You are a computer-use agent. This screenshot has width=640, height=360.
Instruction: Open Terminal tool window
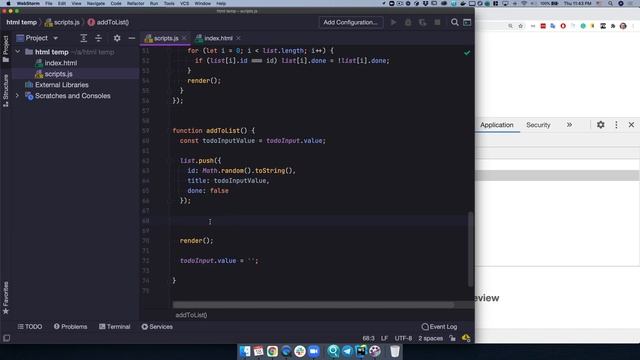[115, 327]
